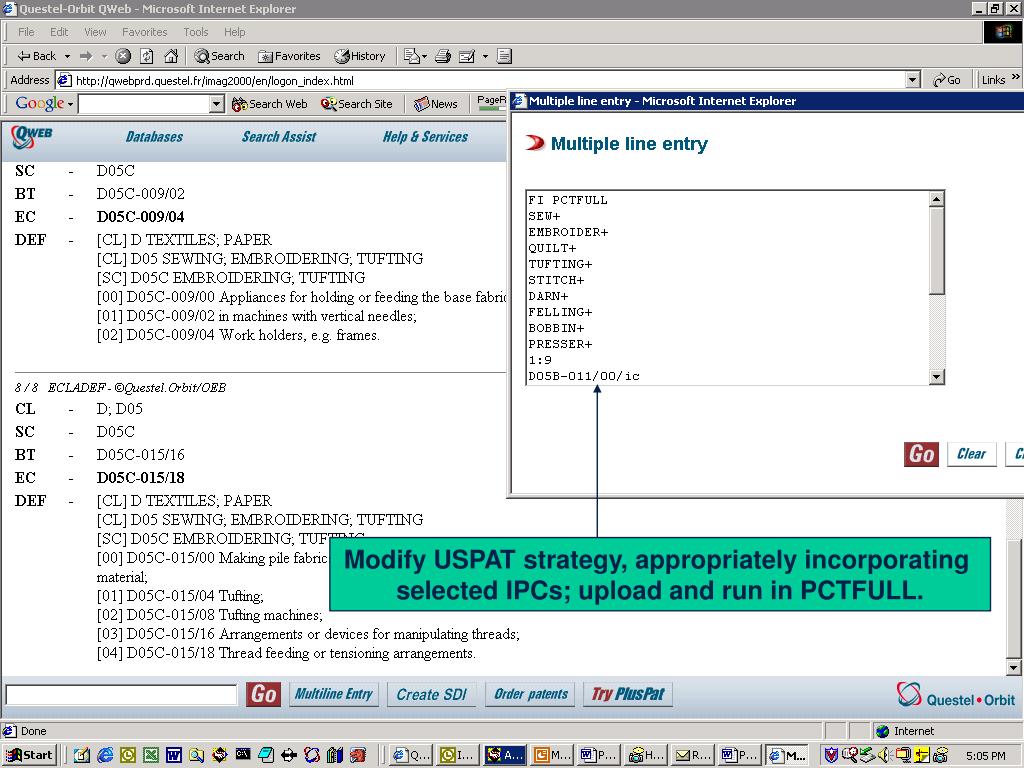1024x768 pixels.
Task: Click the Go button next to Address bar
Action: tap(946, 80)
